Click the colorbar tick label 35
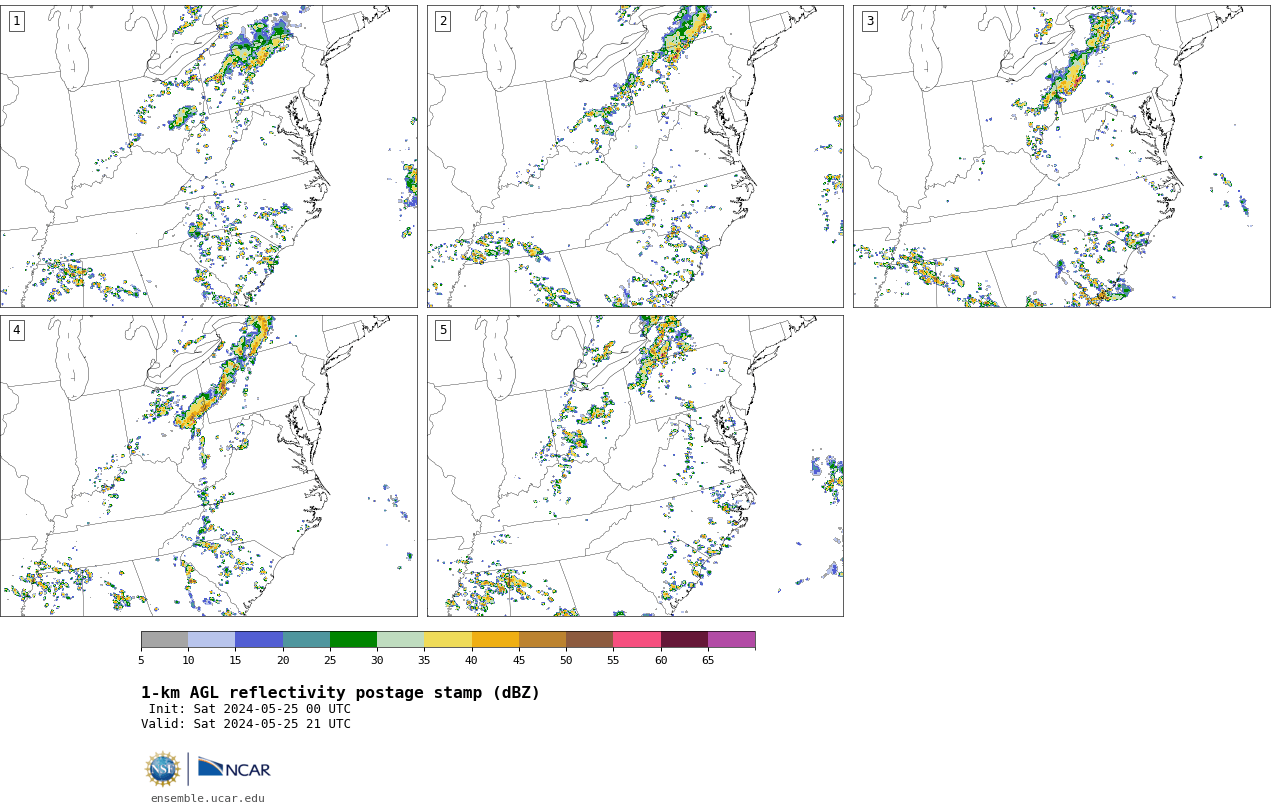Image resolution: width=1280 pixels, height=809 pixels. click(424, 660)
